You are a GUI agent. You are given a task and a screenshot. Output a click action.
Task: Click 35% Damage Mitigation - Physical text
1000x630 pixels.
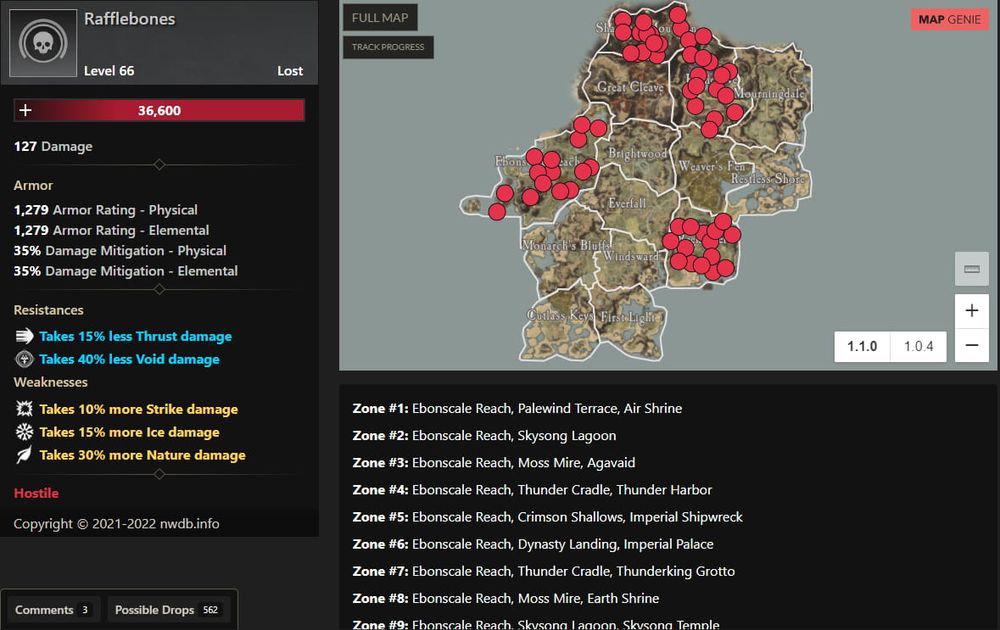point(120,251)
